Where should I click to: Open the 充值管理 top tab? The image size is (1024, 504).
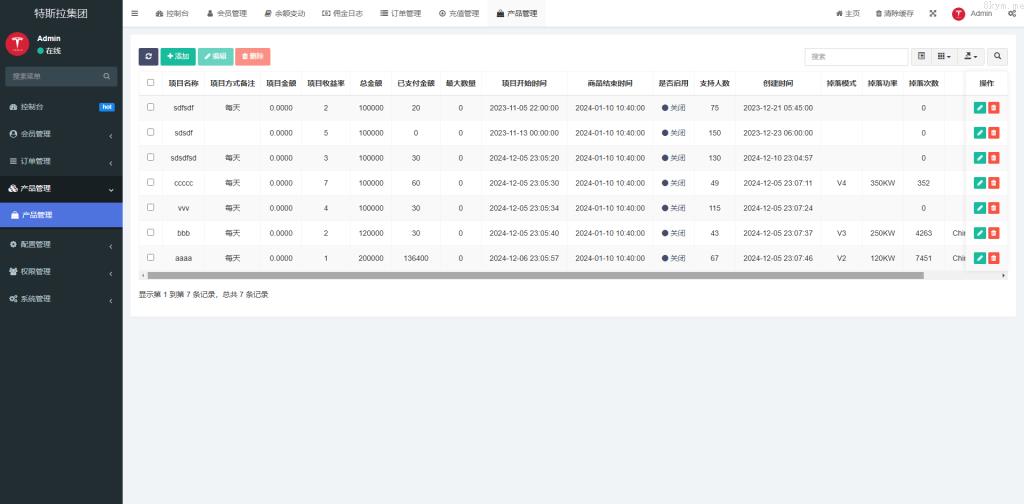pos(459,14)
